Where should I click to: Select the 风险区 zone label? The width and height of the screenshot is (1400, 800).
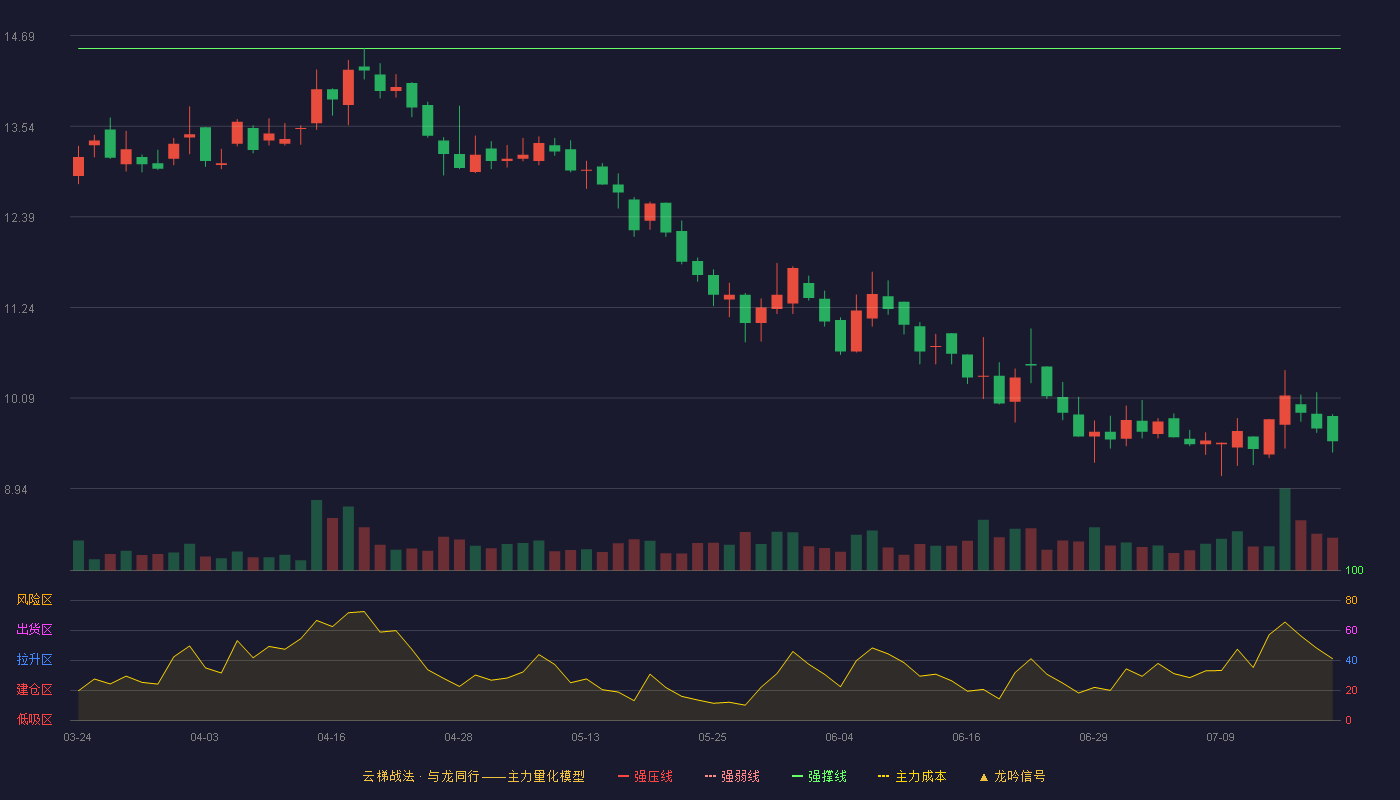click(x=34, y=600)
